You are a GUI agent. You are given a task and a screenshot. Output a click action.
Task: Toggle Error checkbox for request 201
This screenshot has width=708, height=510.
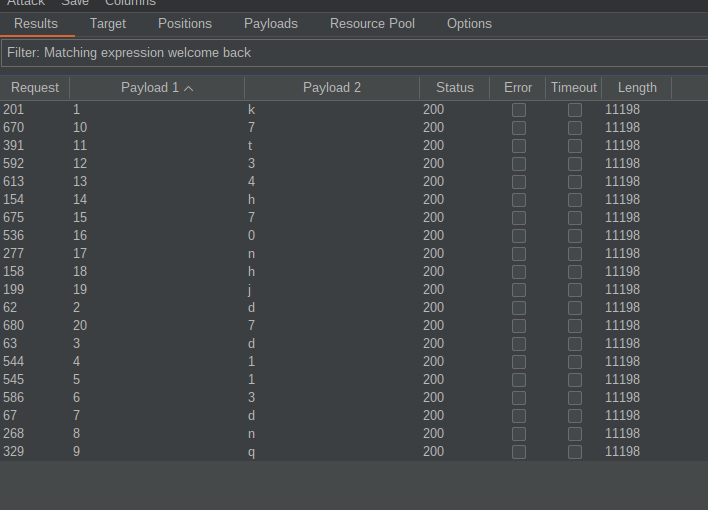pyautogui.click(x=519, y=110)
